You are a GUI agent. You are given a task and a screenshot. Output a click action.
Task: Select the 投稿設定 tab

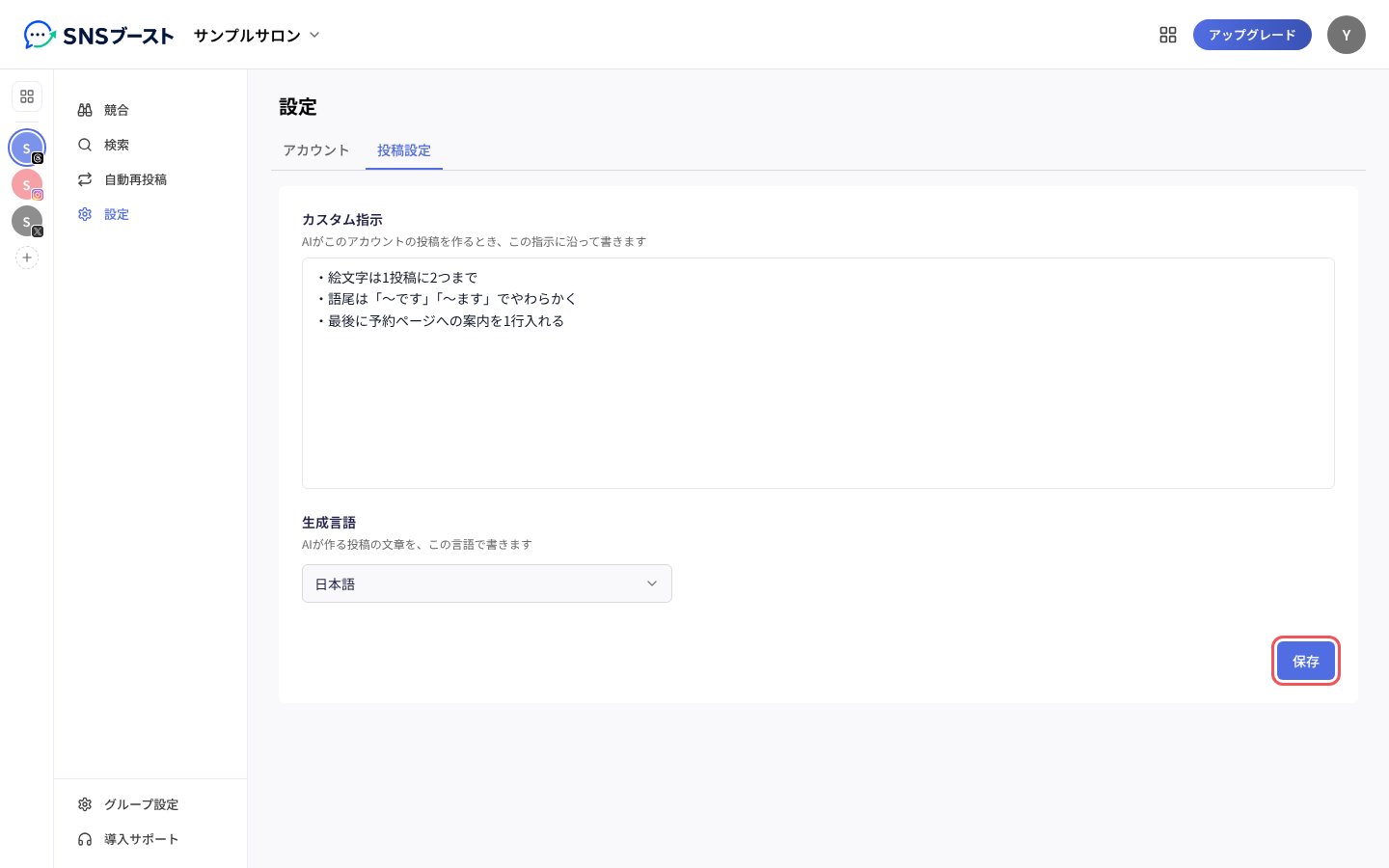tap(404, 150)
